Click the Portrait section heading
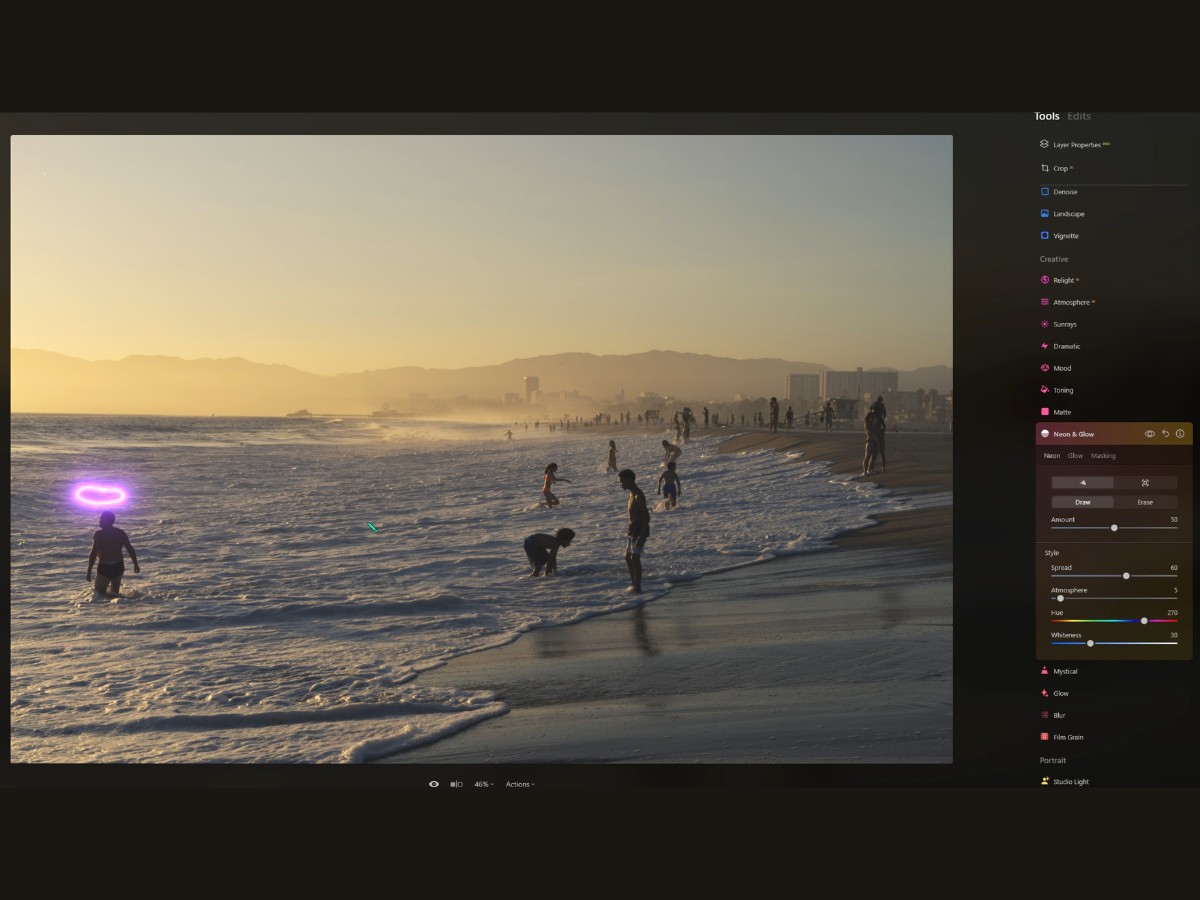This screenshot has width=1200, height=900. pos(1053,760)
